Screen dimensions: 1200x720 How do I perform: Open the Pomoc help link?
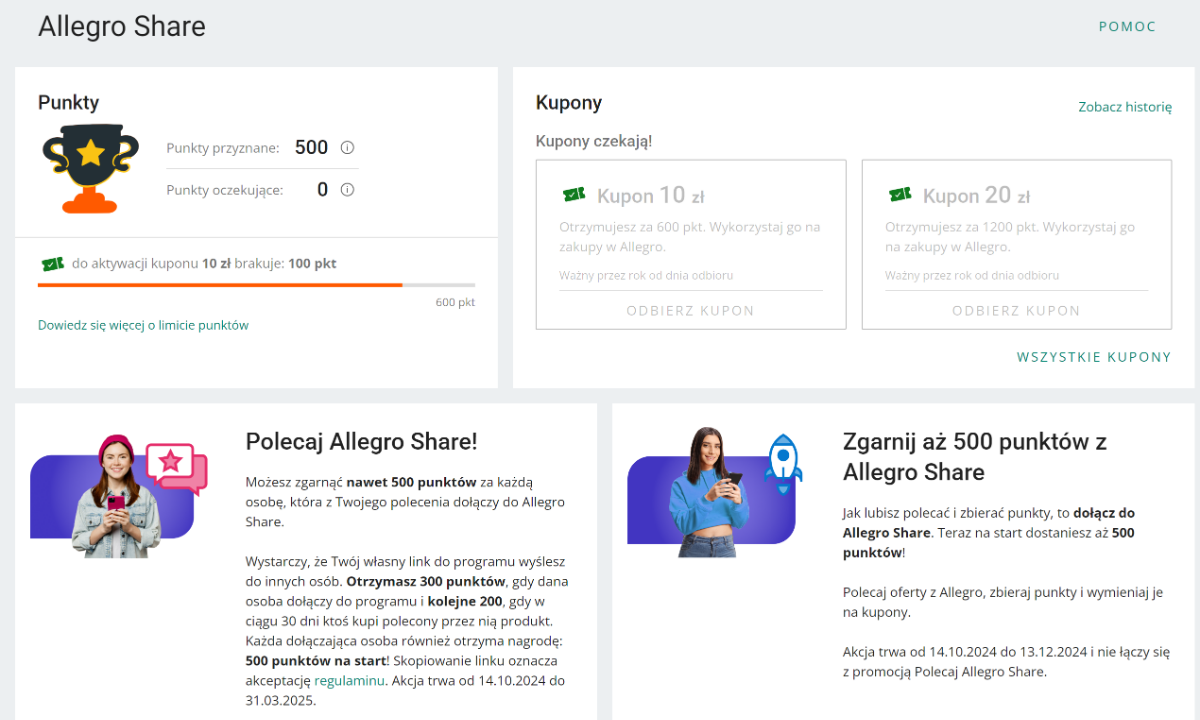(x=1127, y=27)
